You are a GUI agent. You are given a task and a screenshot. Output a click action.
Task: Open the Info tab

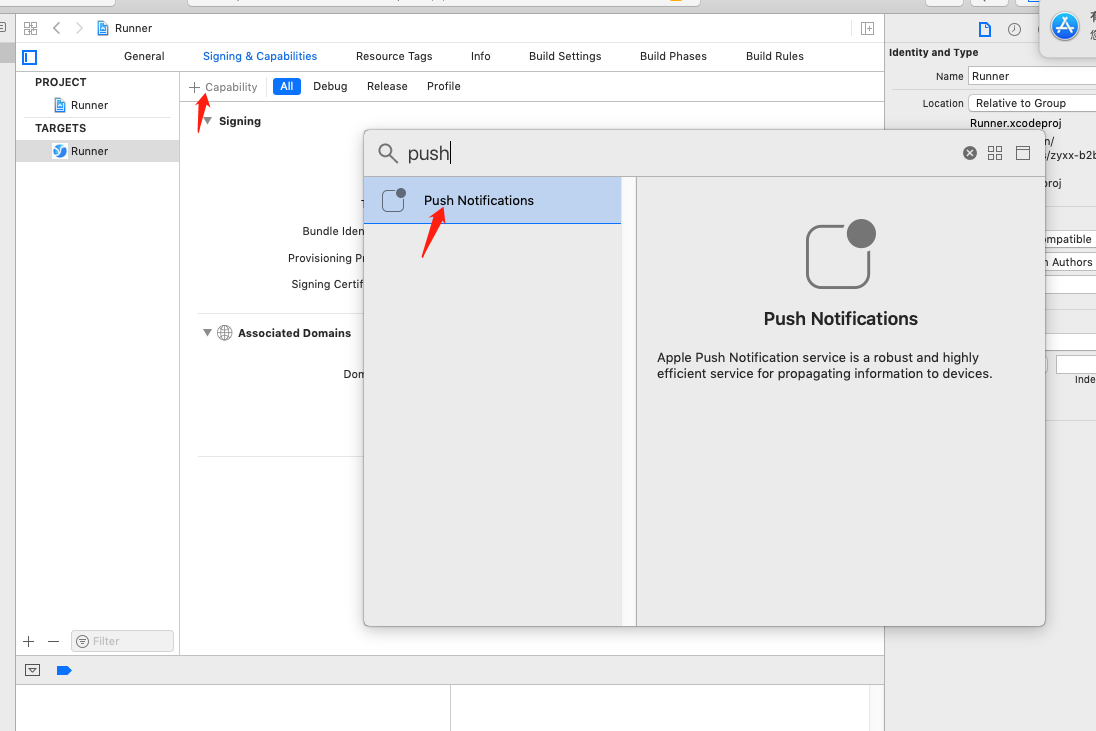(x=481, y=56)
